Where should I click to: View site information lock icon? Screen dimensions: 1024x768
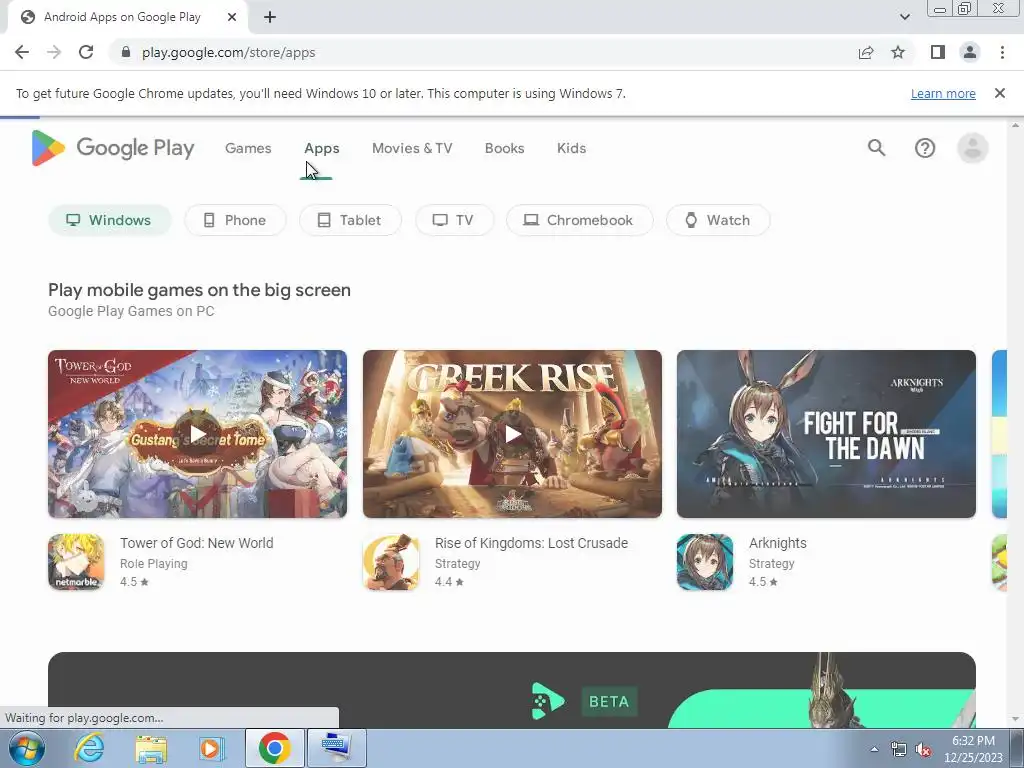pos(126,52)
